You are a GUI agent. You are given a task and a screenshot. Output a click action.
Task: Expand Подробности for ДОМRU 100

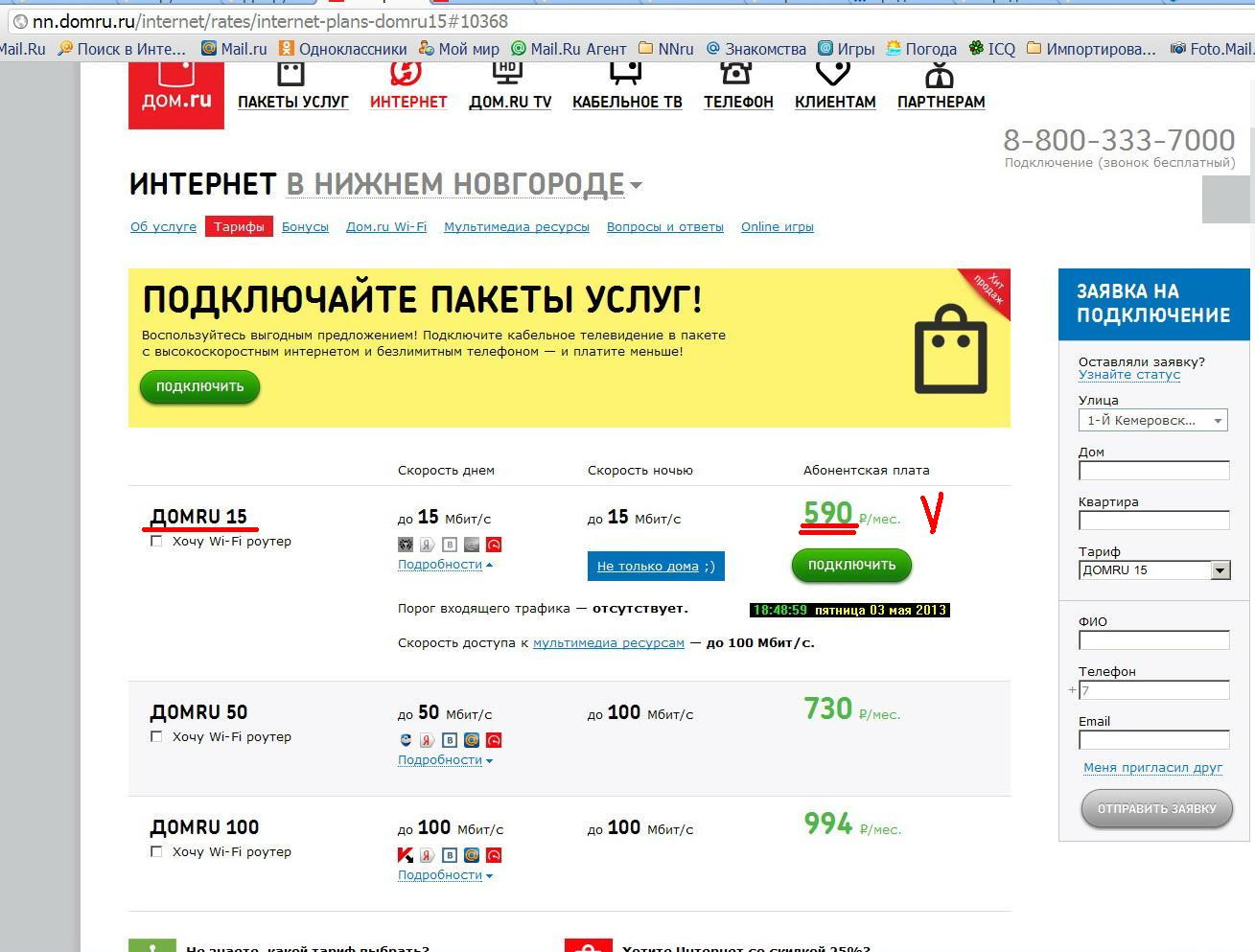(x=445, y=875)
